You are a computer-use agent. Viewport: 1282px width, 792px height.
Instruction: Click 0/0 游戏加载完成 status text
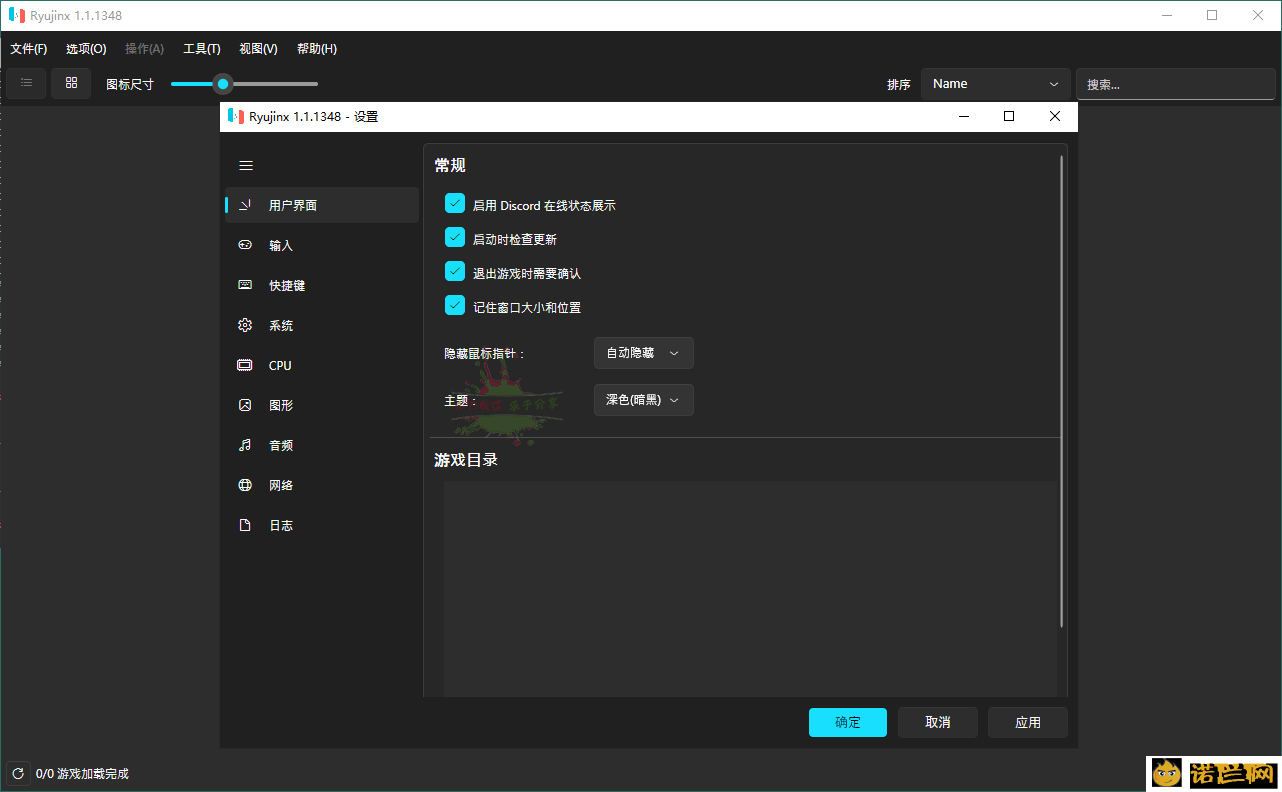pos(82,774)
